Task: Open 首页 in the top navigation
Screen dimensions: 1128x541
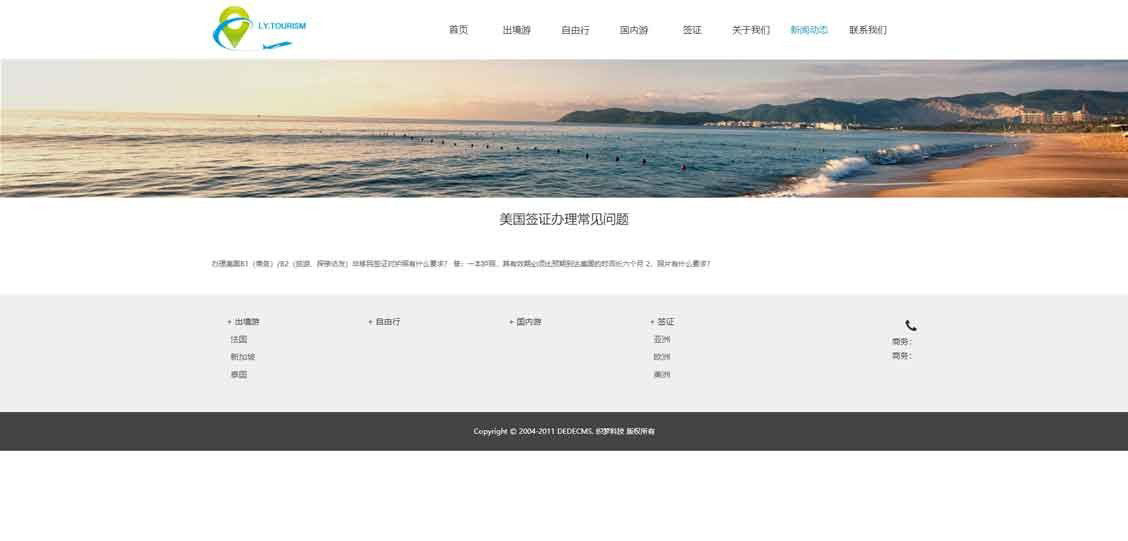Action: point(458,30)
